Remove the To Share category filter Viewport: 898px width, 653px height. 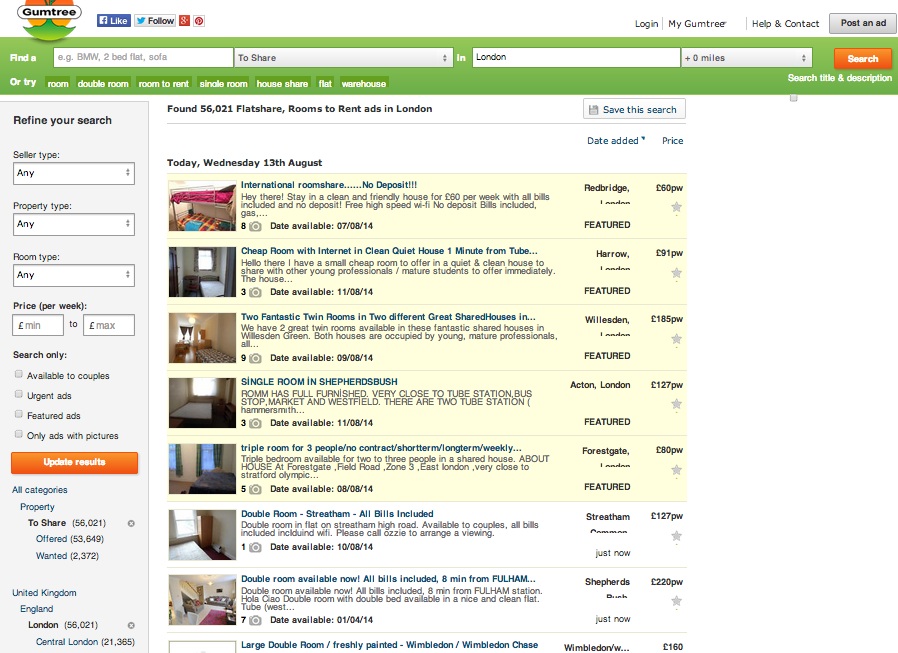(x=131, y=523)
